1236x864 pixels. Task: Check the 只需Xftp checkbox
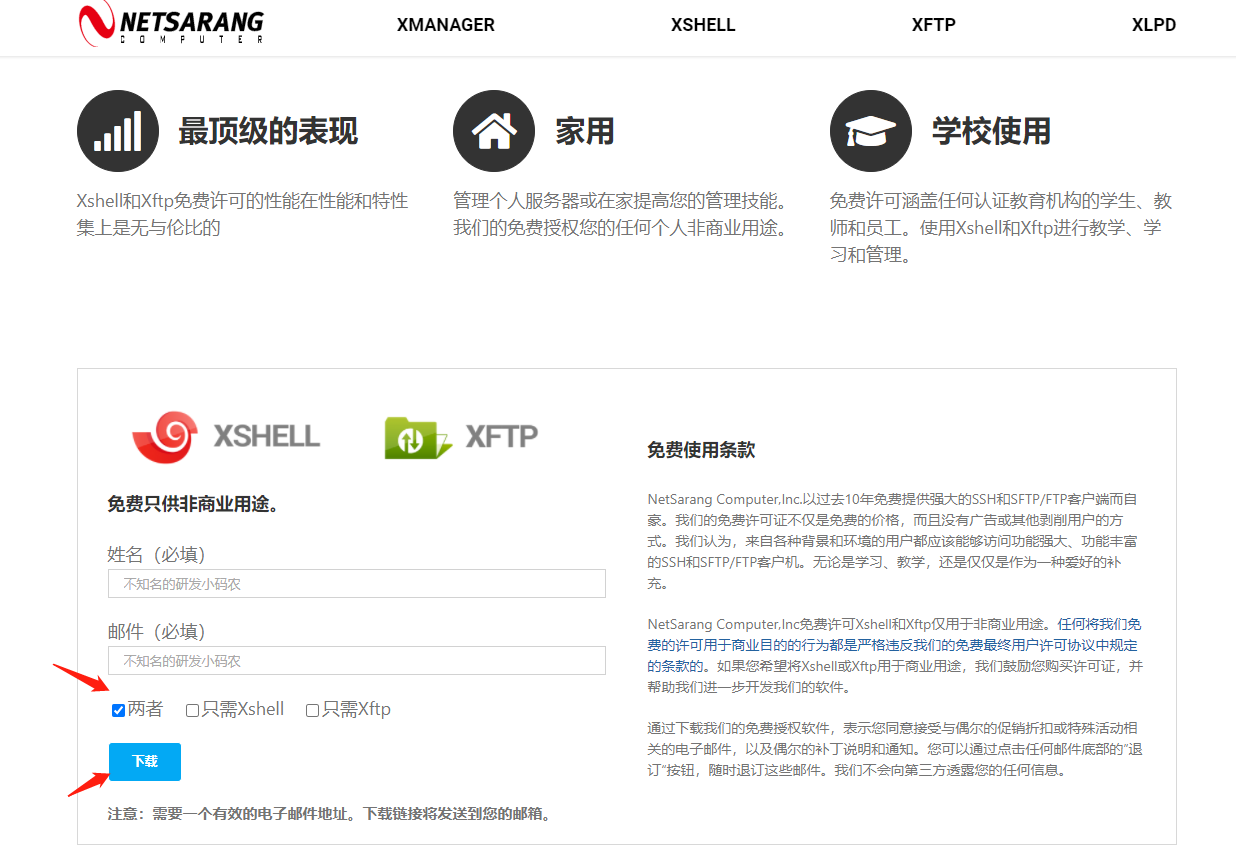pyautogui.click(x=313, y=710)
